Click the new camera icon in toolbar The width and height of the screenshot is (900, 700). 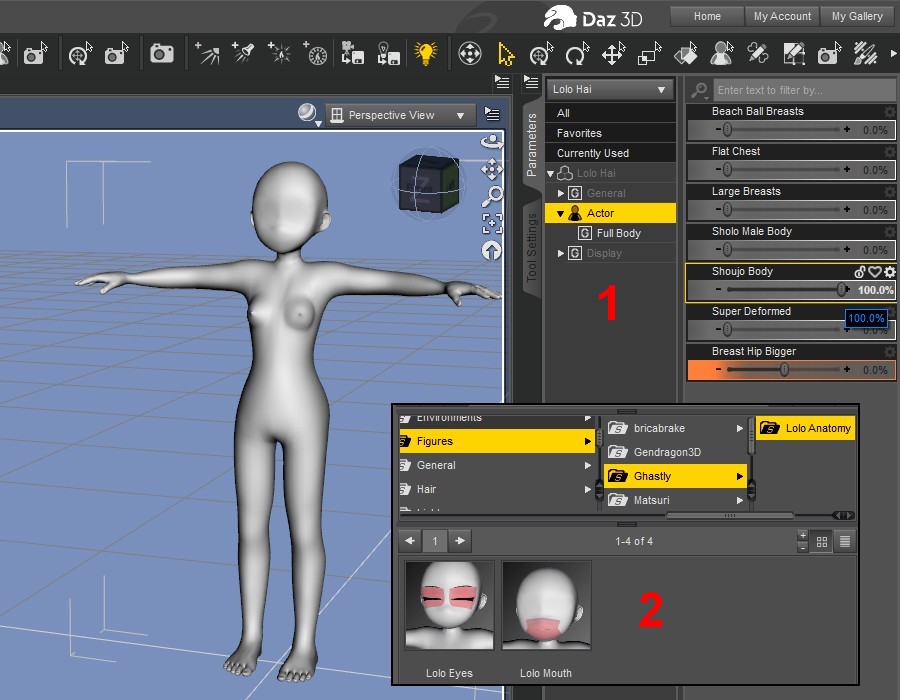point(161,53)
